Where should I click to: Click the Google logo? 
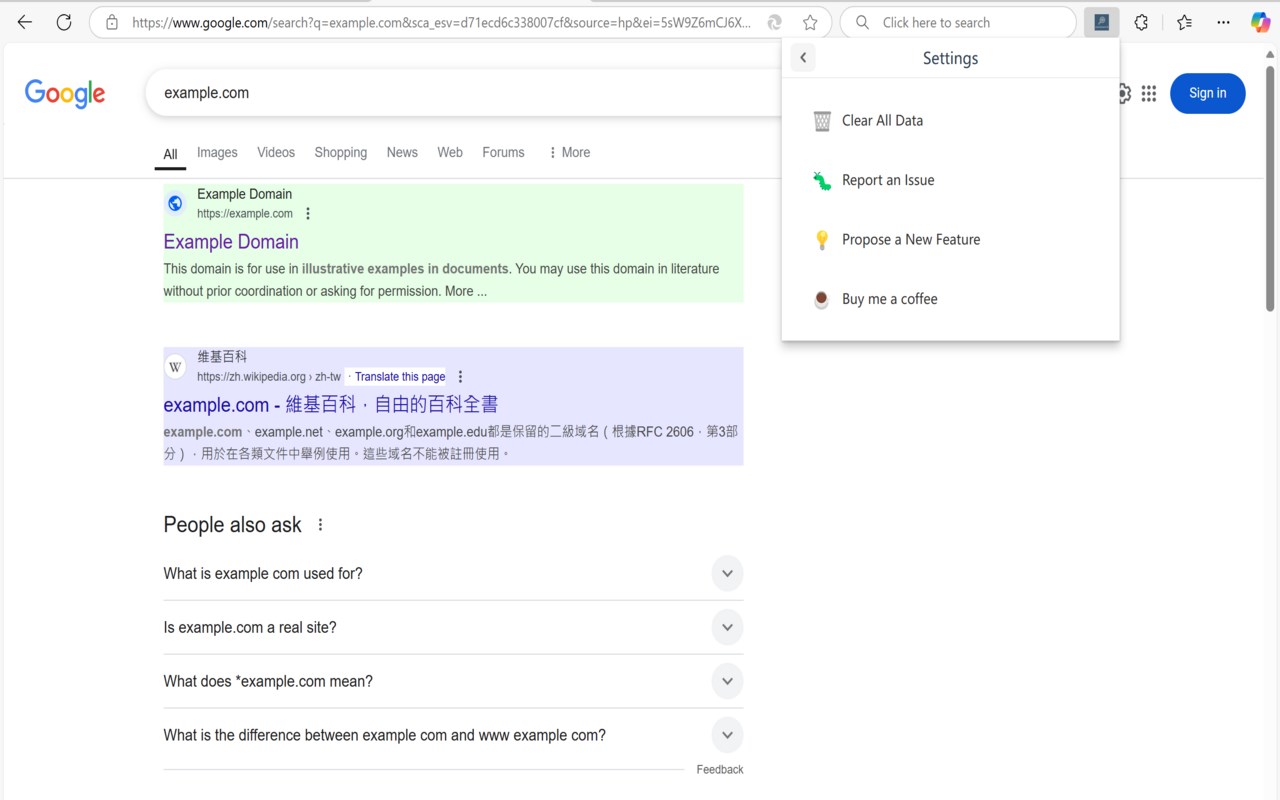pos(65,93)
